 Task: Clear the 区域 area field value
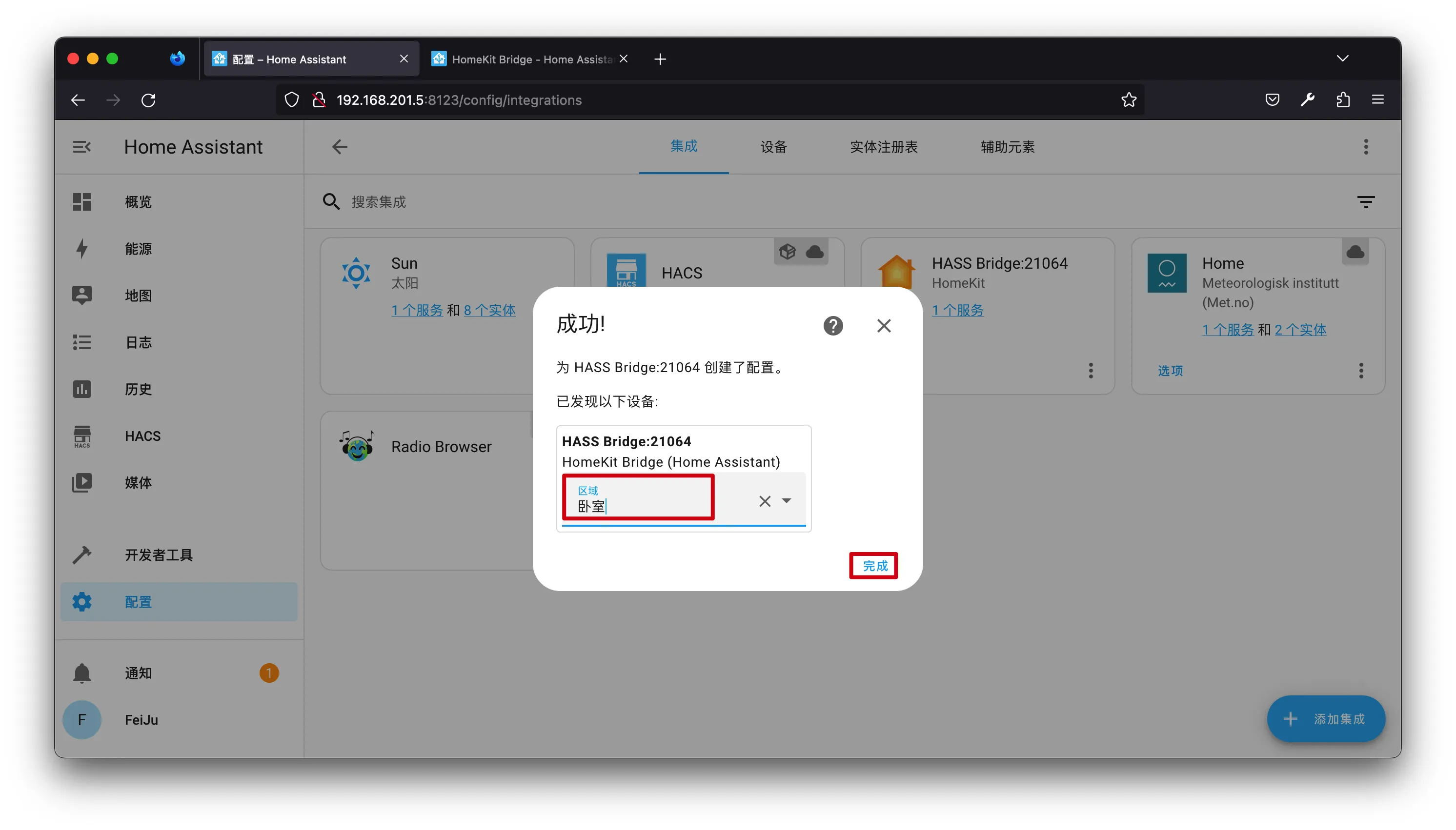pyautogui.click(x=764, y=501)
